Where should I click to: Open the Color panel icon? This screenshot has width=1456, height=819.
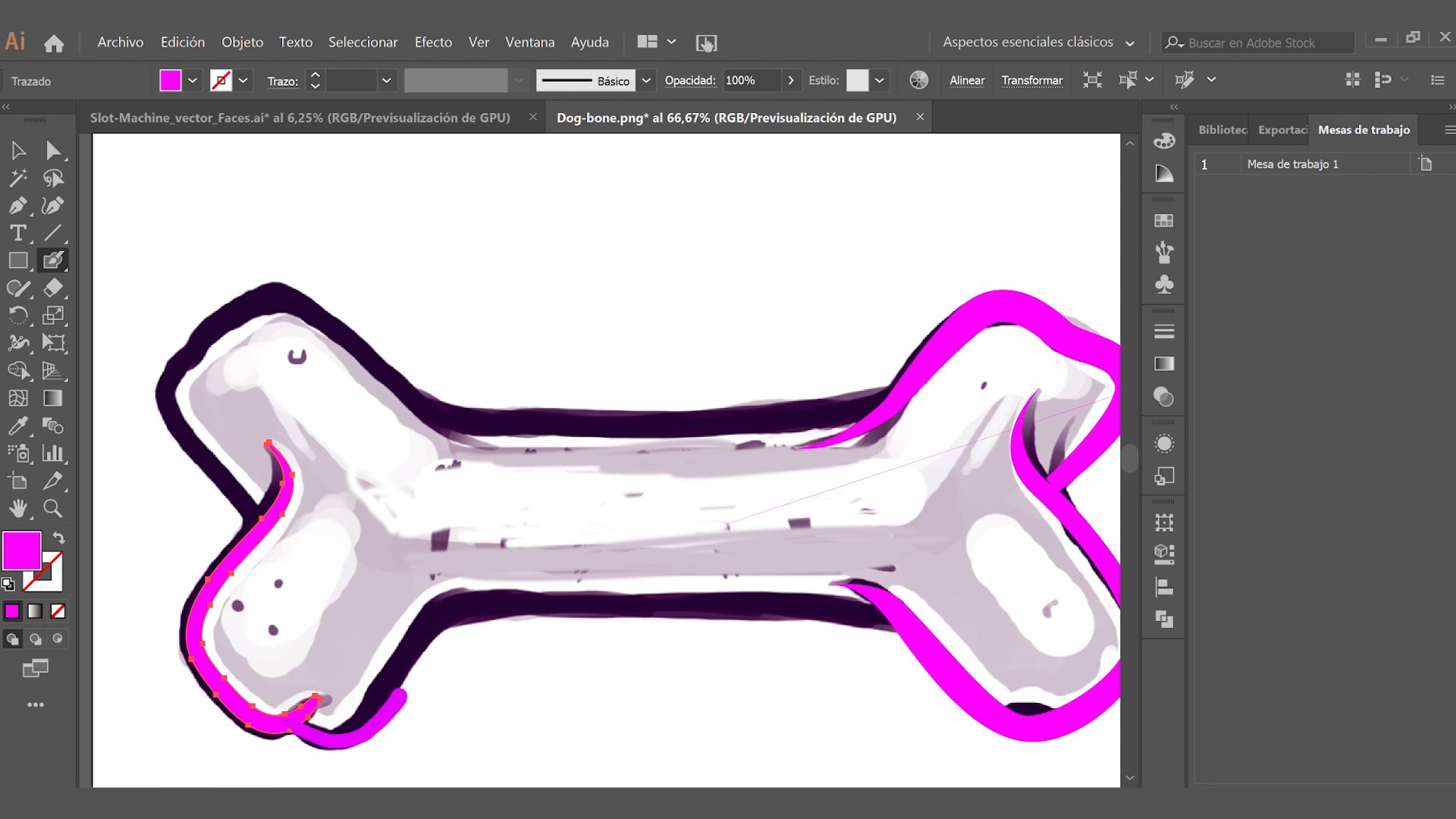(1163, 140)
